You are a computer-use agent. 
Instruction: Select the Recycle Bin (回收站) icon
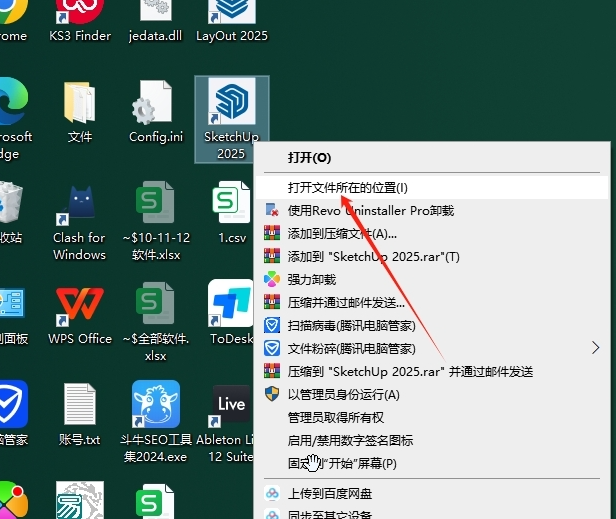[x=11, y=213]
